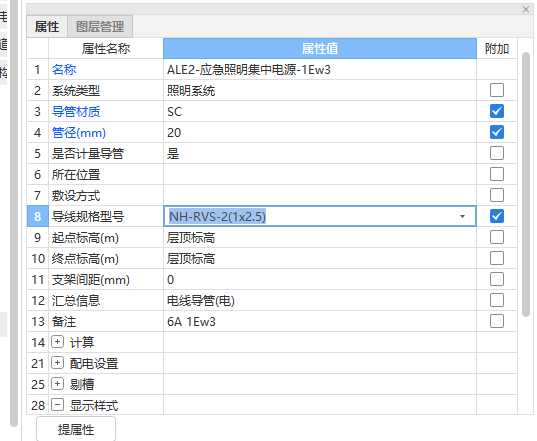
Task: Click the 名称 property label
Action: tap(64, 70)
